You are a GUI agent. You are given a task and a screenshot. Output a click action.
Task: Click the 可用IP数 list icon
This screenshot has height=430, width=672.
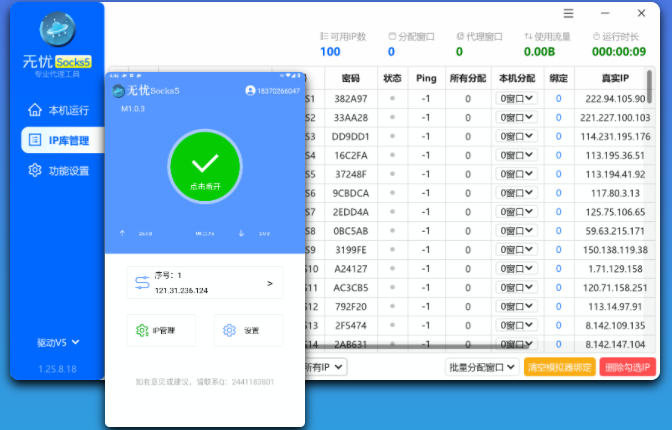(x=324, y=36)
